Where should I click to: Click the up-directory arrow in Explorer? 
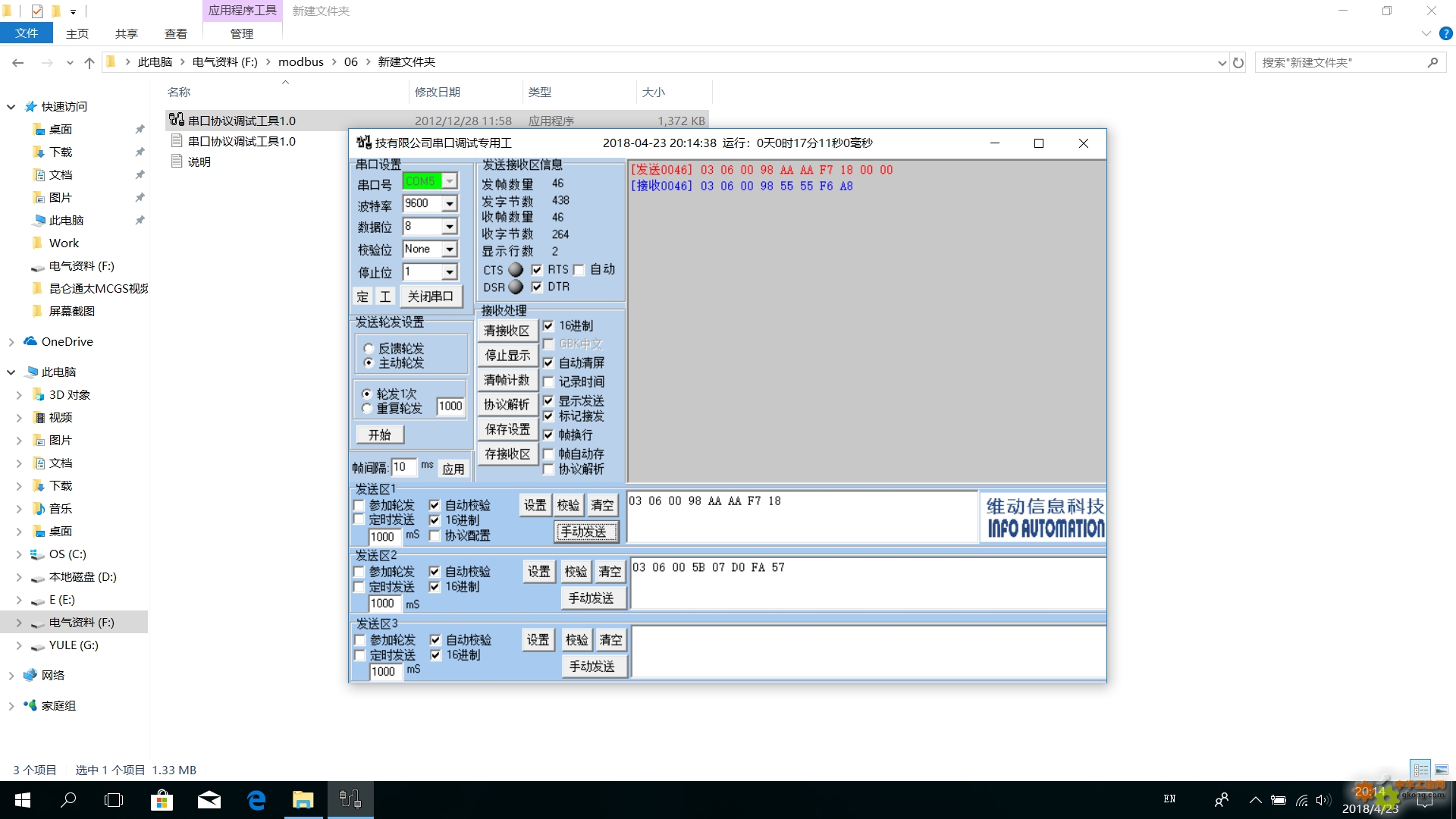click(x=89, y=62)
